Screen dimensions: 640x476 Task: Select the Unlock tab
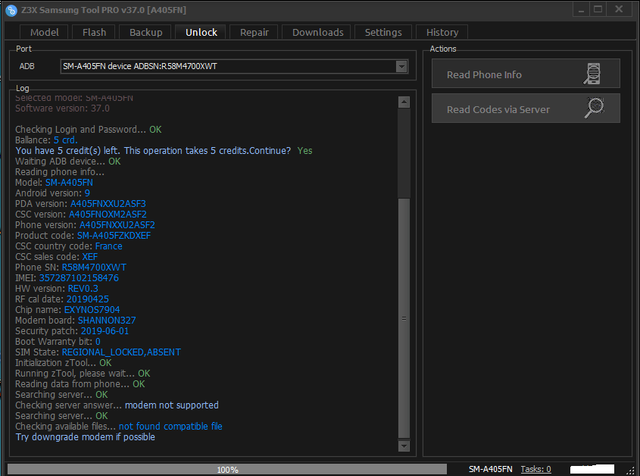(x=201, y=32)
